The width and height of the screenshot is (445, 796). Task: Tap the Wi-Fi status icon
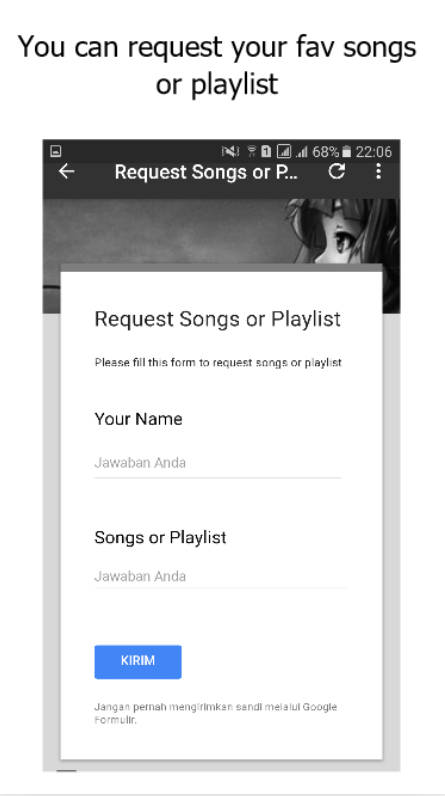[x=251, y=151]
